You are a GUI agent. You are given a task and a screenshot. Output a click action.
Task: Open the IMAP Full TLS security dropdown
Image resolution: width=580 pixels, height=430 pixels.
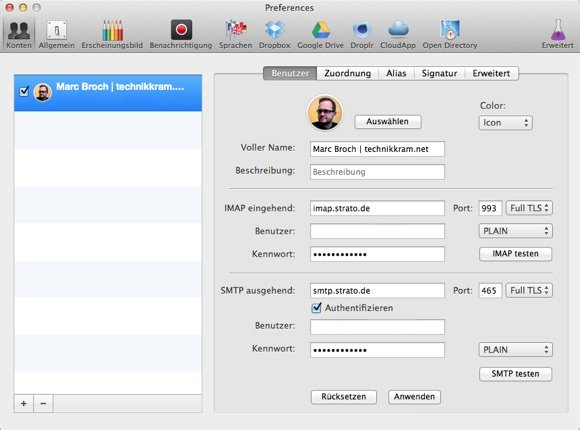[529, 208]
